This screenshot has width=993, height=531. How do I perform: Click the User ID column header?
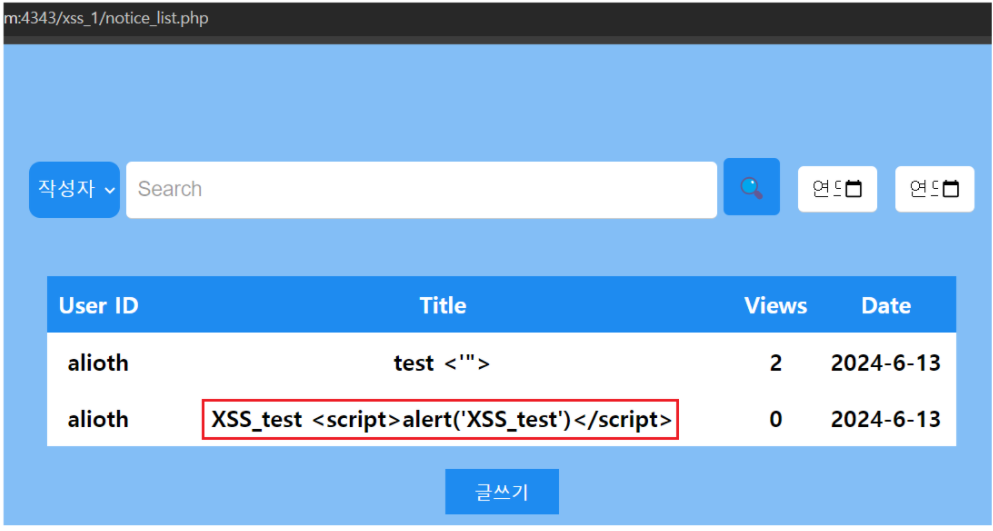(98, 305)
